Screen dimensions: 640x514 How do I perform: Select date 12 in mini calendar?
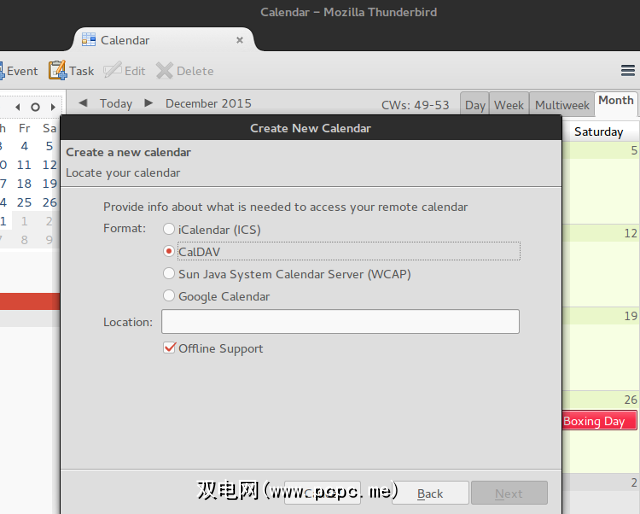coord(49,165)
